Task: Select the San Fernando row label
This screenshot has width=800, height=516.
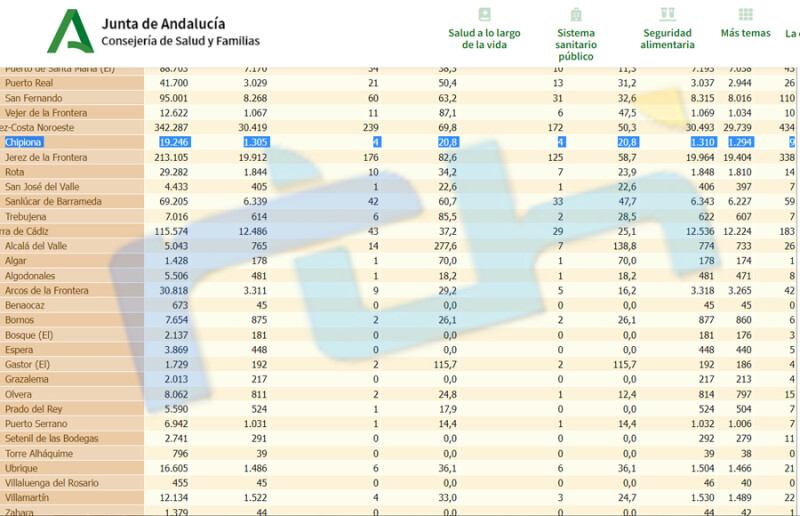Action: [34, 98]
